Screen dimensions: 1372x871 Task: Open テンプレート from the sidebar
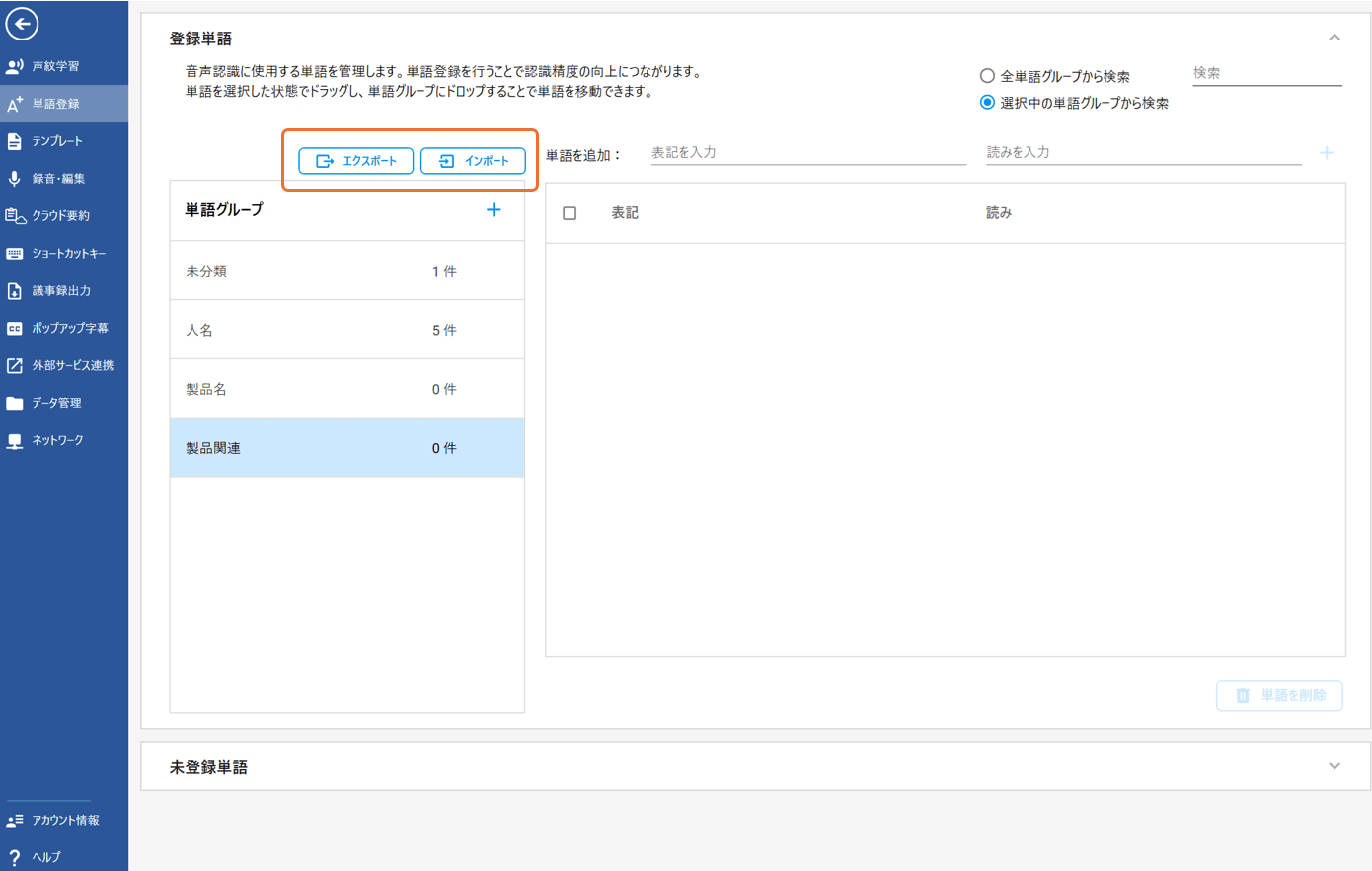click(56, 141)
